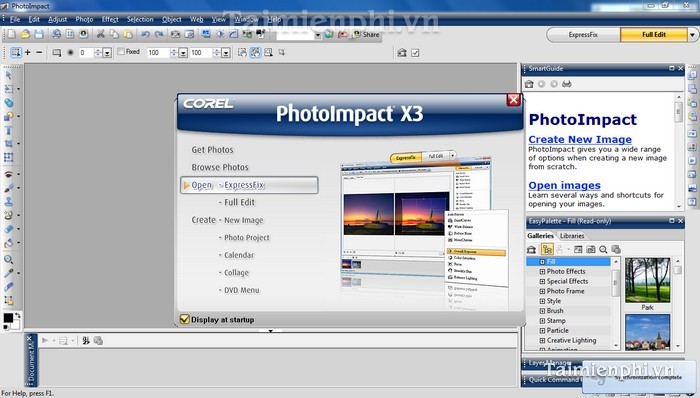Switch to ExpressFix mode

(583, 34)
